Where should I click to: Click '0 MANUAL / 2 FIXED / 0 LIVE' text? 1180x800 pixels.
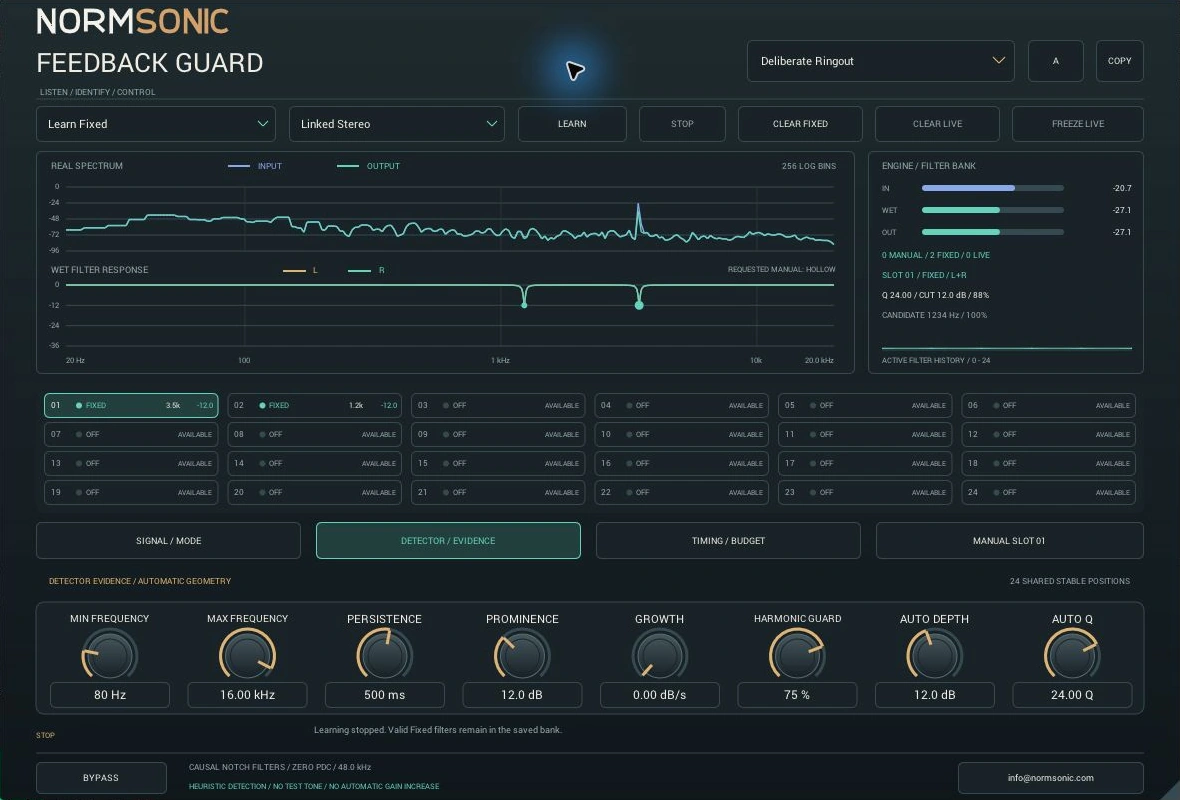(x=935, y=255)
